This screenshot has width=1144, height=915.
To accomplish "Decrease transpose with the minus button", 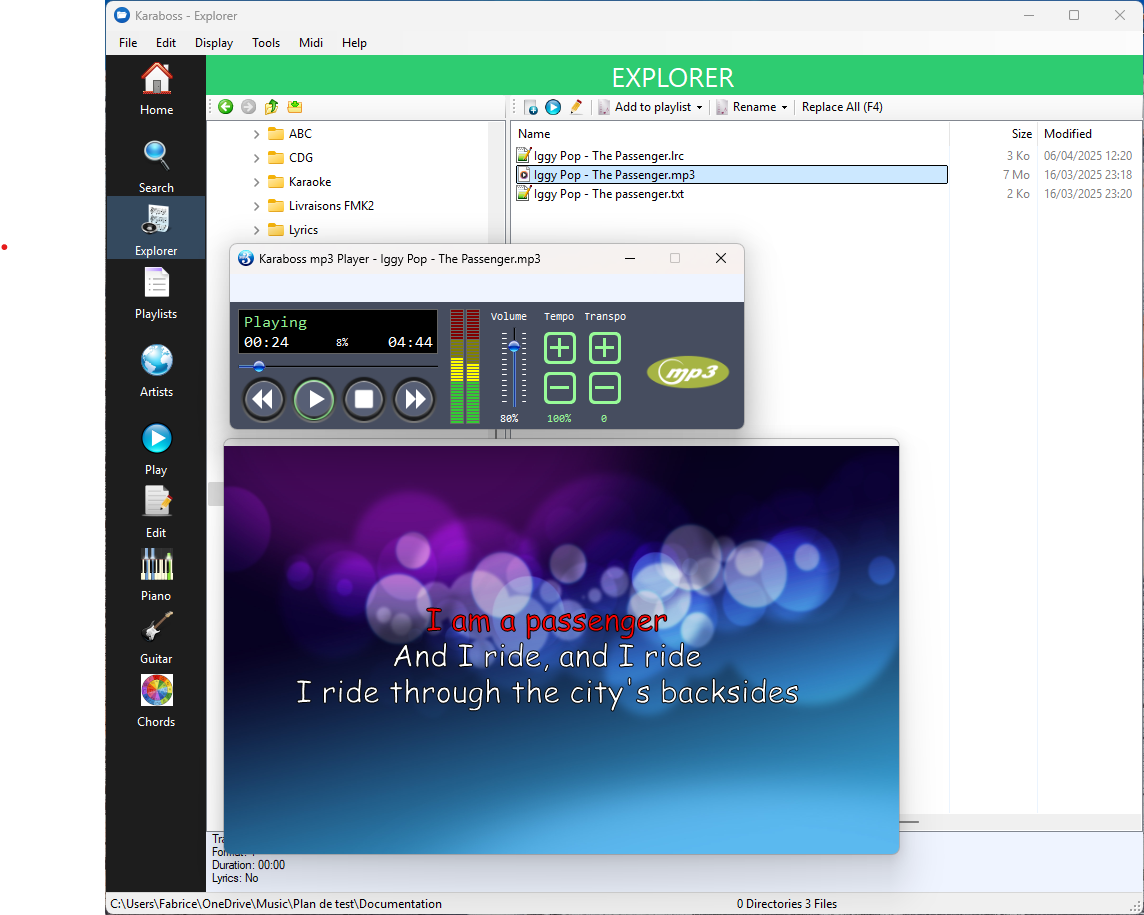I will pos(604,388).
